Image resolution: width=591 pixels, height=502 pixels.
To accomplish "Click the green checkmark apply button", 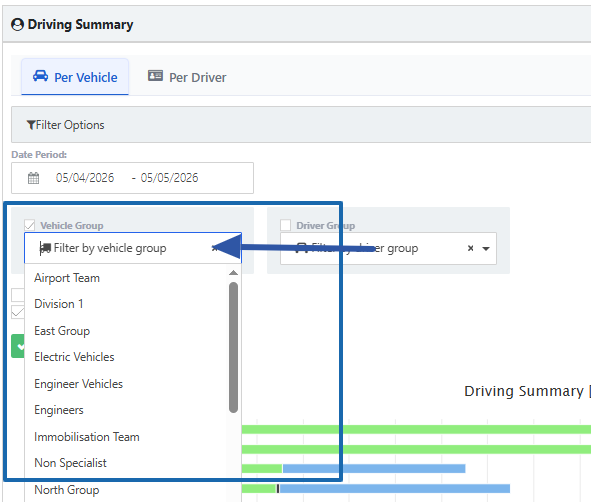I will pos(18,346).
